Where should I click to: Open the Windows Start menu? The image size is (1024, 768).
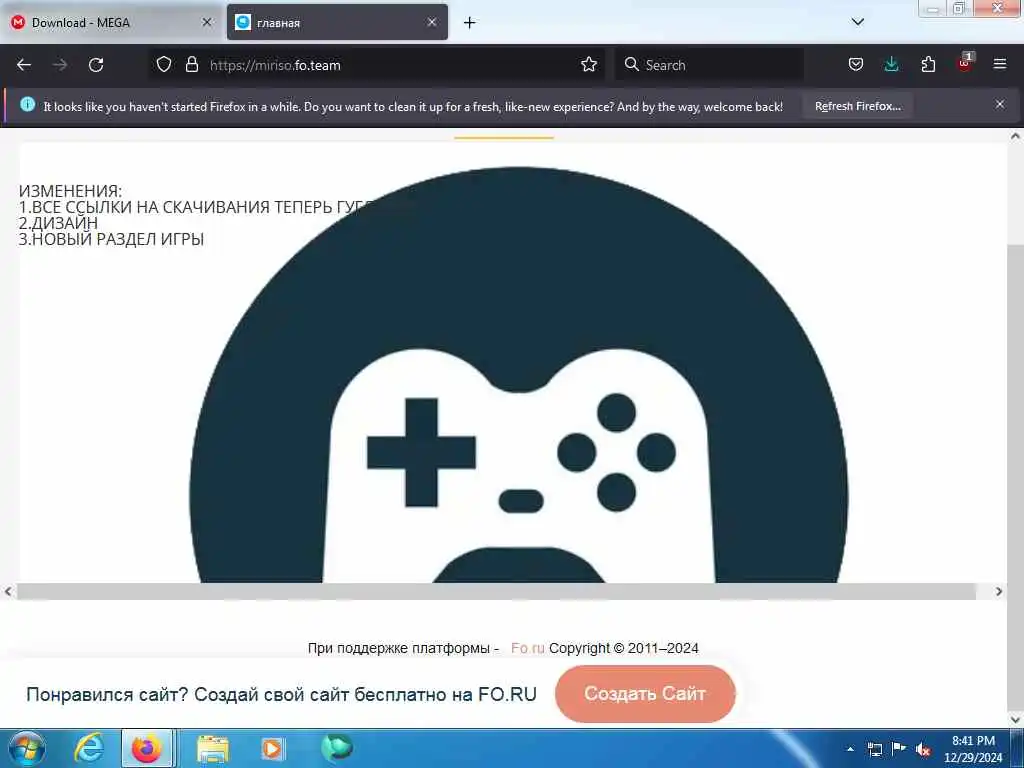(x=27, y=748)
